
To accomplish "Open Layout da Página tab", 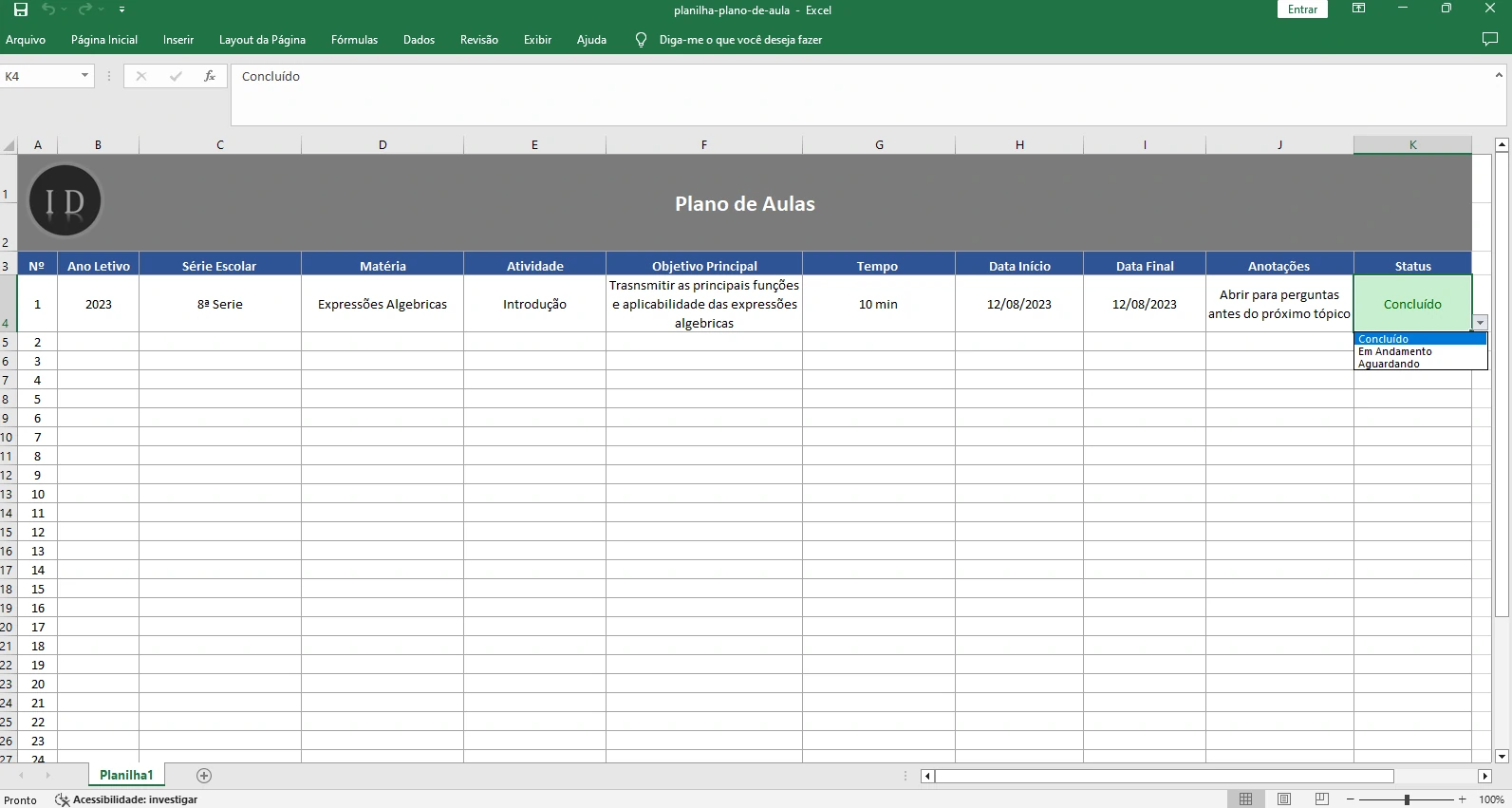I will (262, 40).
